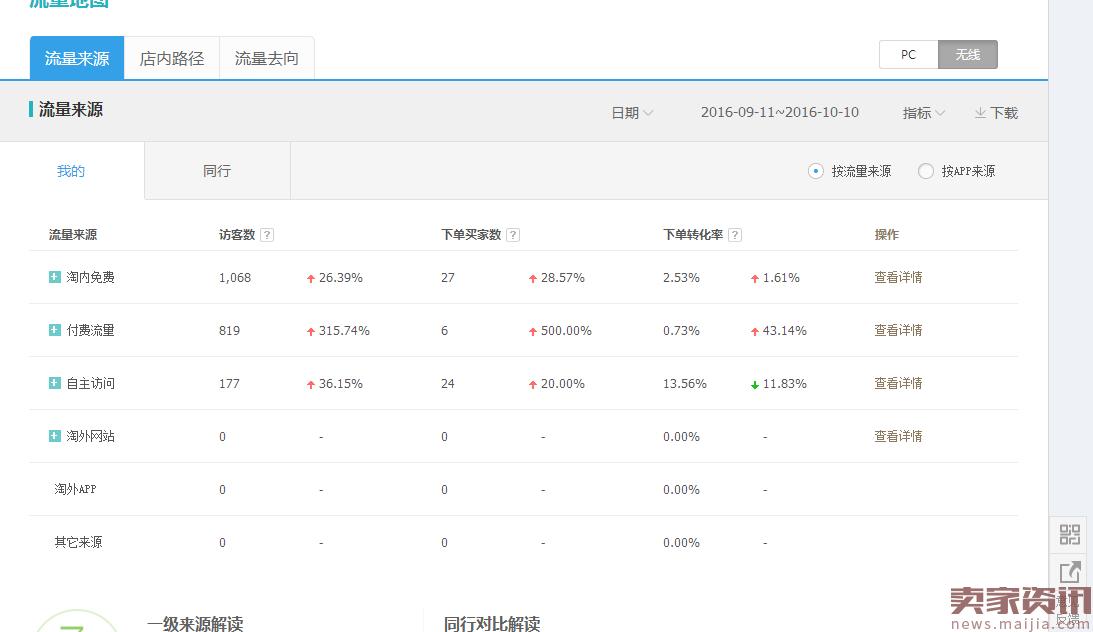Screen dimensions: 1093x632
Task: Expand the 淘内免费 row plus icon
Action: pyautogui.click(x=54, y=277)
